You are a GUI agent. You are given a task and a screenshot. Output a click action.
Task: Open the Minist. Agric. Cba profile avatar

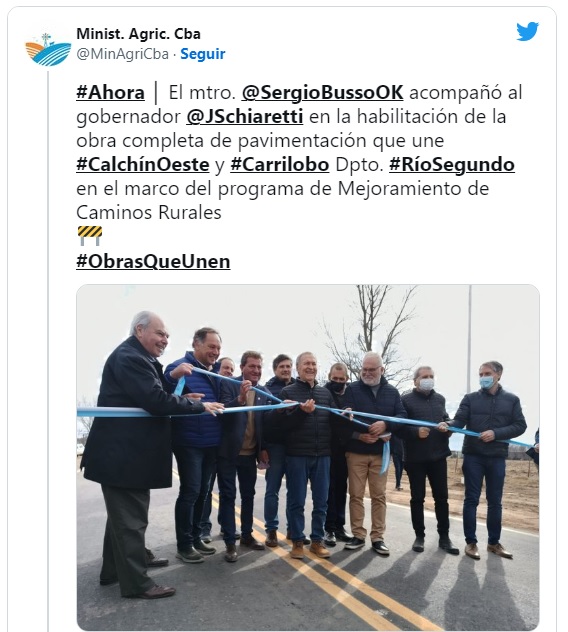(x=48, y=49)
